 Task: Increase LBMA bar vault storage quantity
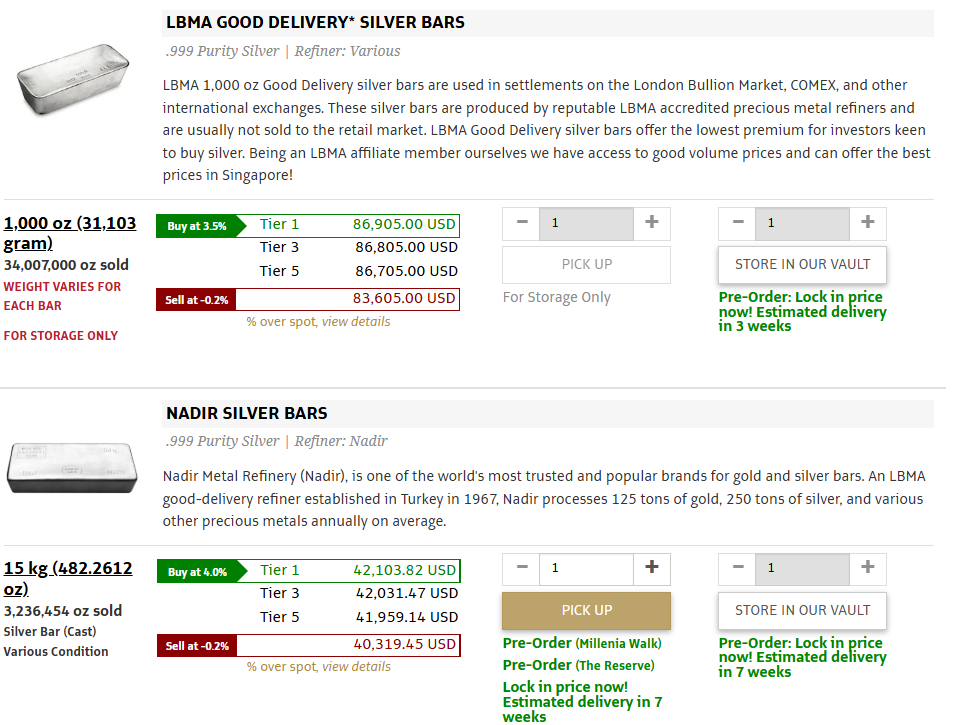coord(867,223)
